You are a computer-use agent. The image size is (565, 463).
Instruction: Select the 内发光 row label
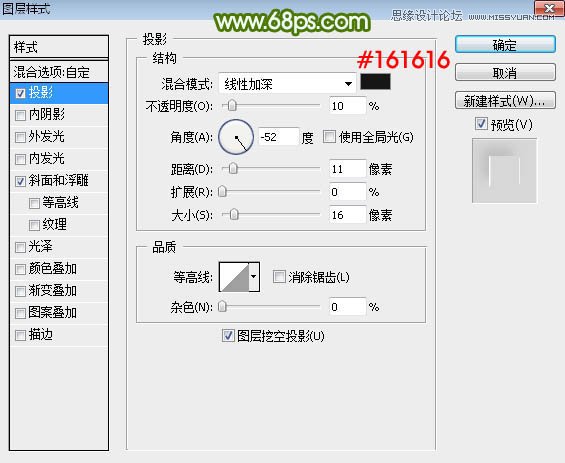(x=46, y=159)
